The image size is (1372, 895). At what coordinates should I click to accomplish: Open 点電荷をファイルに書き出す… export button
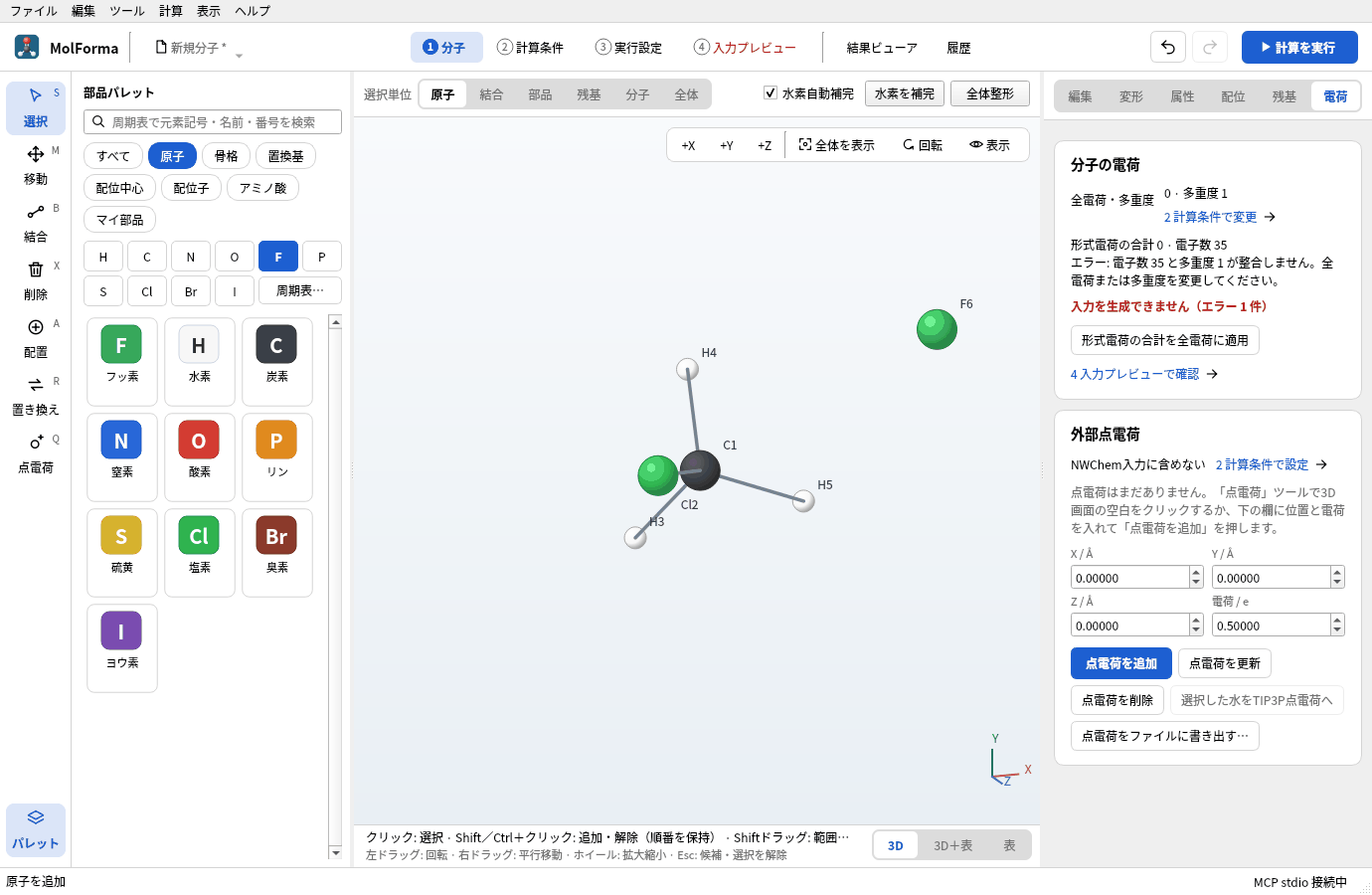point(1165,736)
